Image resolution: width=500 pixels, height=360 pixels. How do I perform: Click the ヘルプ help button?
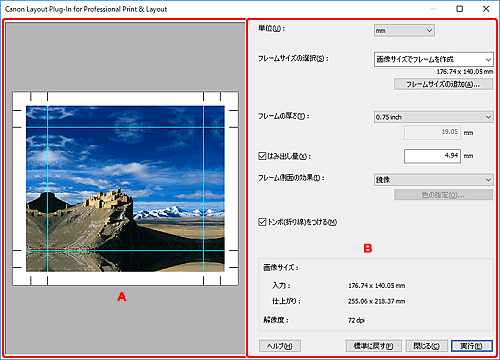pyautogui.click(x=280, y=346)
